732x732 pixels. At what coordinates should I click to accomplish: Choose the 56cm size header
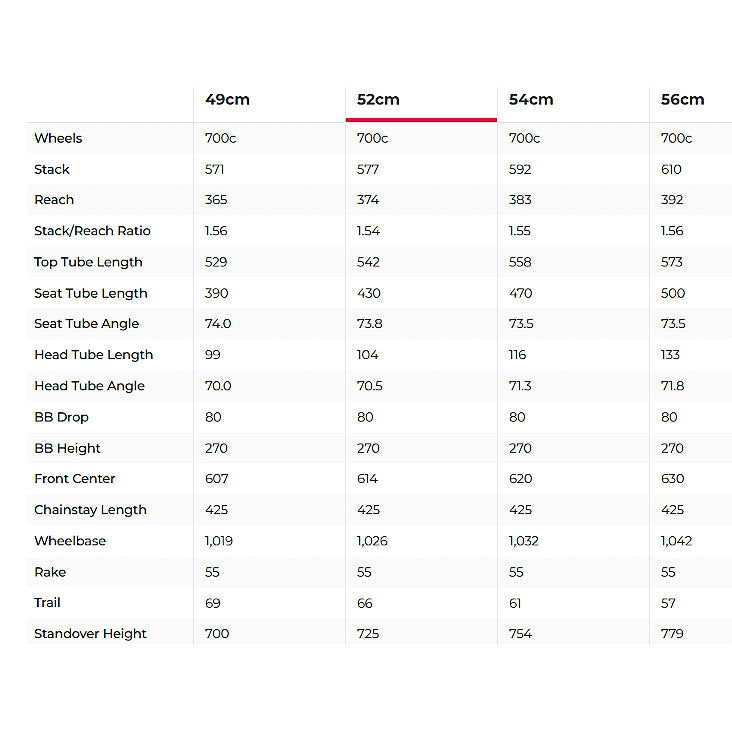click(682, 99)
